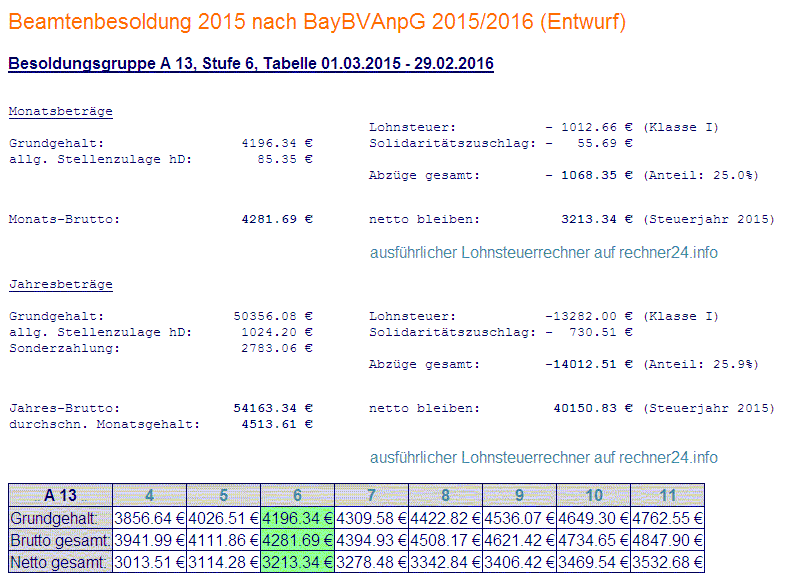Viewport: 802px width, 588px height.
Task: Click the 'Besoldungsgruppe A 13, Stufe 6' heading
Action: click(x=251, y=63)
